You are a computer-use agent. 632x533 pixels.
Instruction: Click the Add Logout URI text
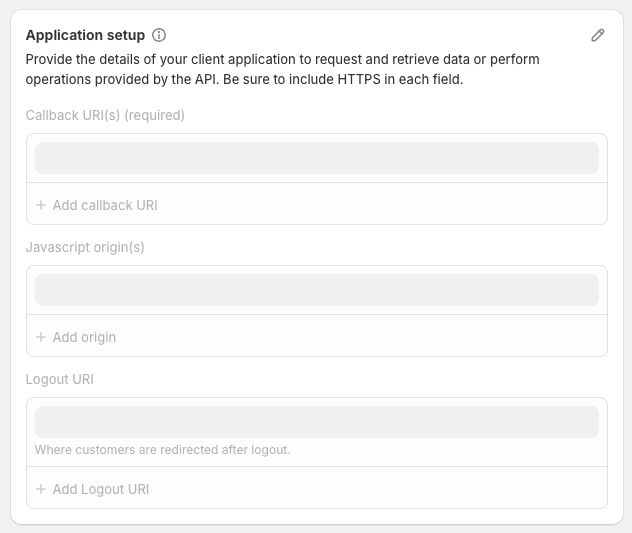point(101,489)
